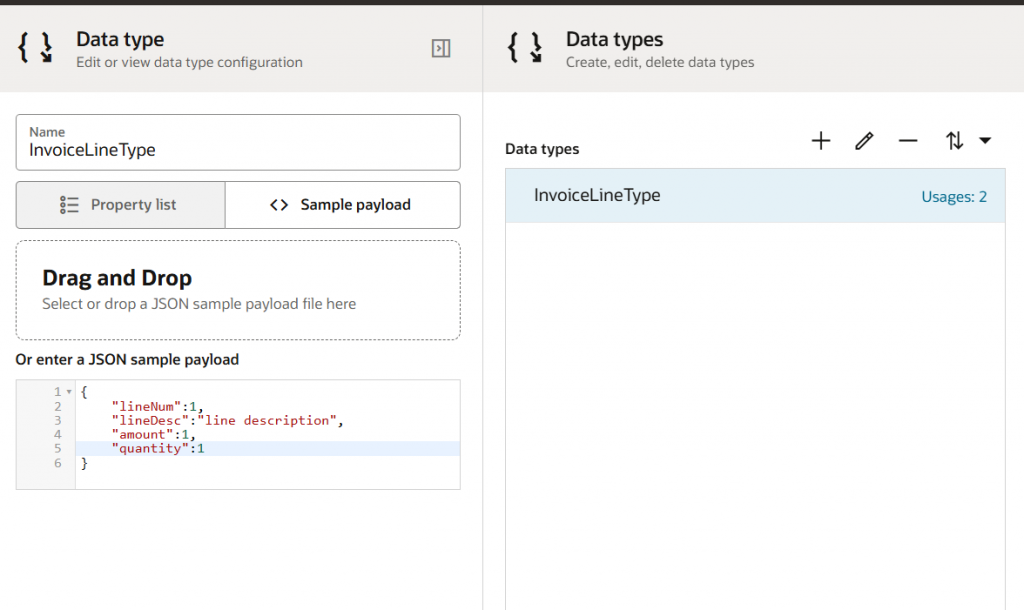Open file picker via Drag and Drop area
Screen dimensions: 1024x610
tap(238, 290)
